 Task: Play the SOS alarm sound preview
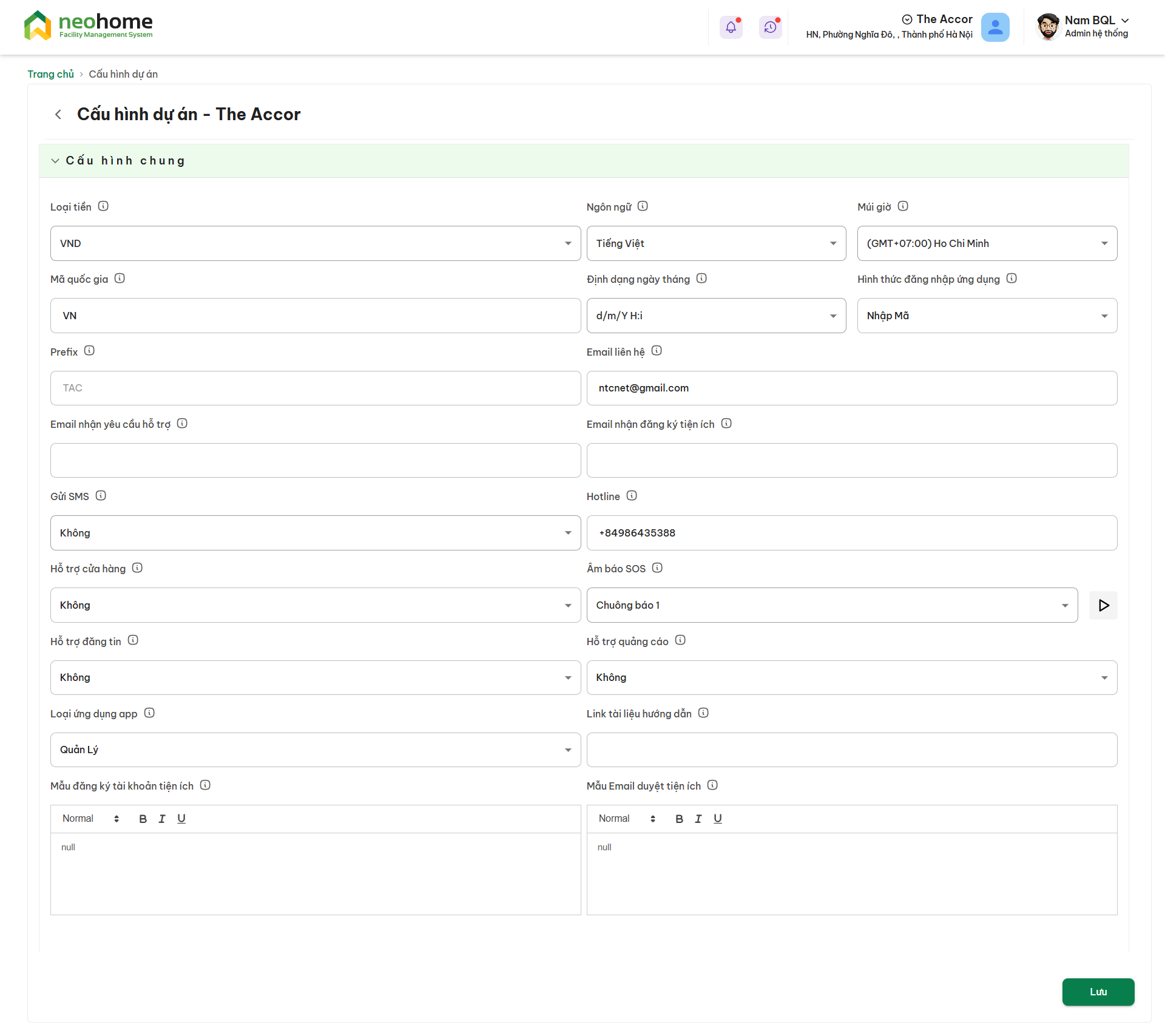[x=1103, y=605]
